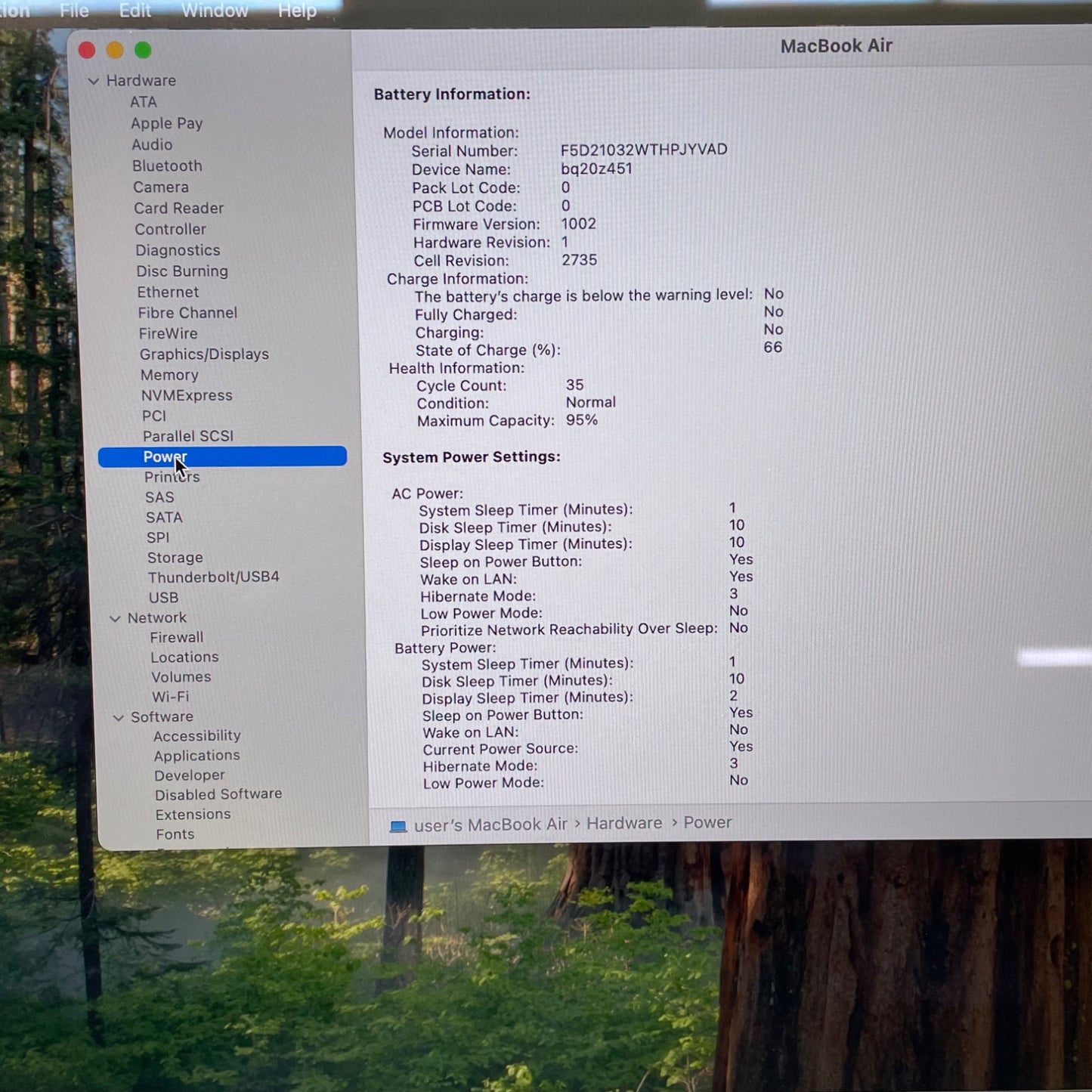Click user's MacBook Air in path bar

[x=490, y=824]
